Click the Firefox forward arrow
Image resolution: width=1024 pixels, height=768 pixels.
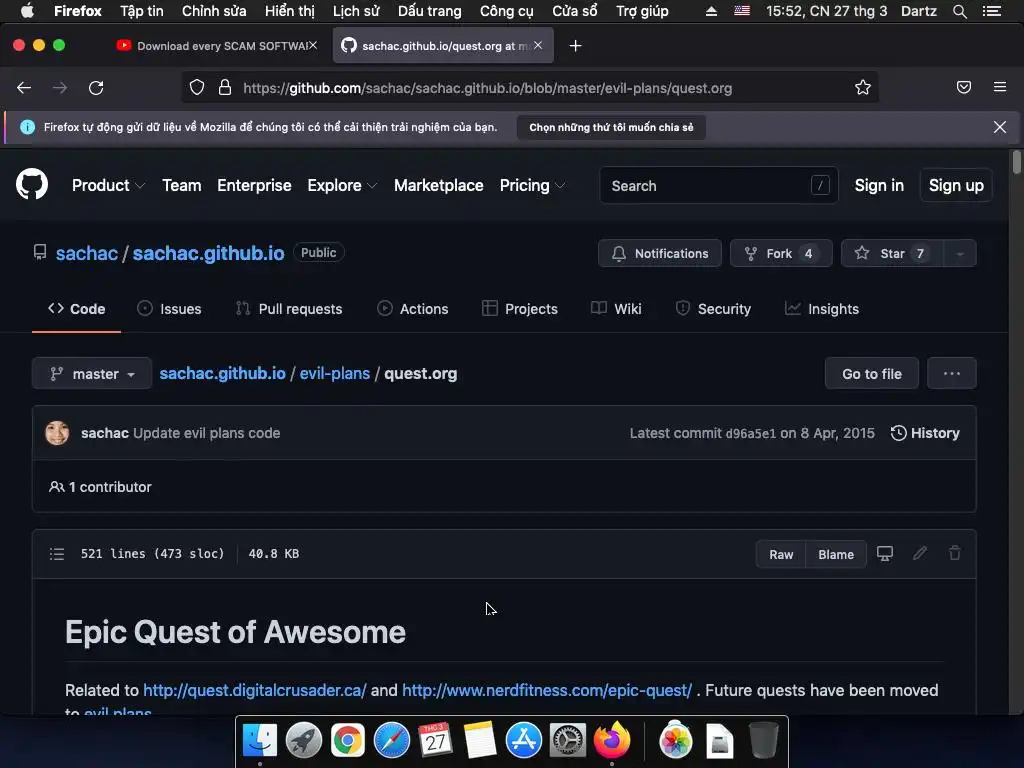point(60,88)
